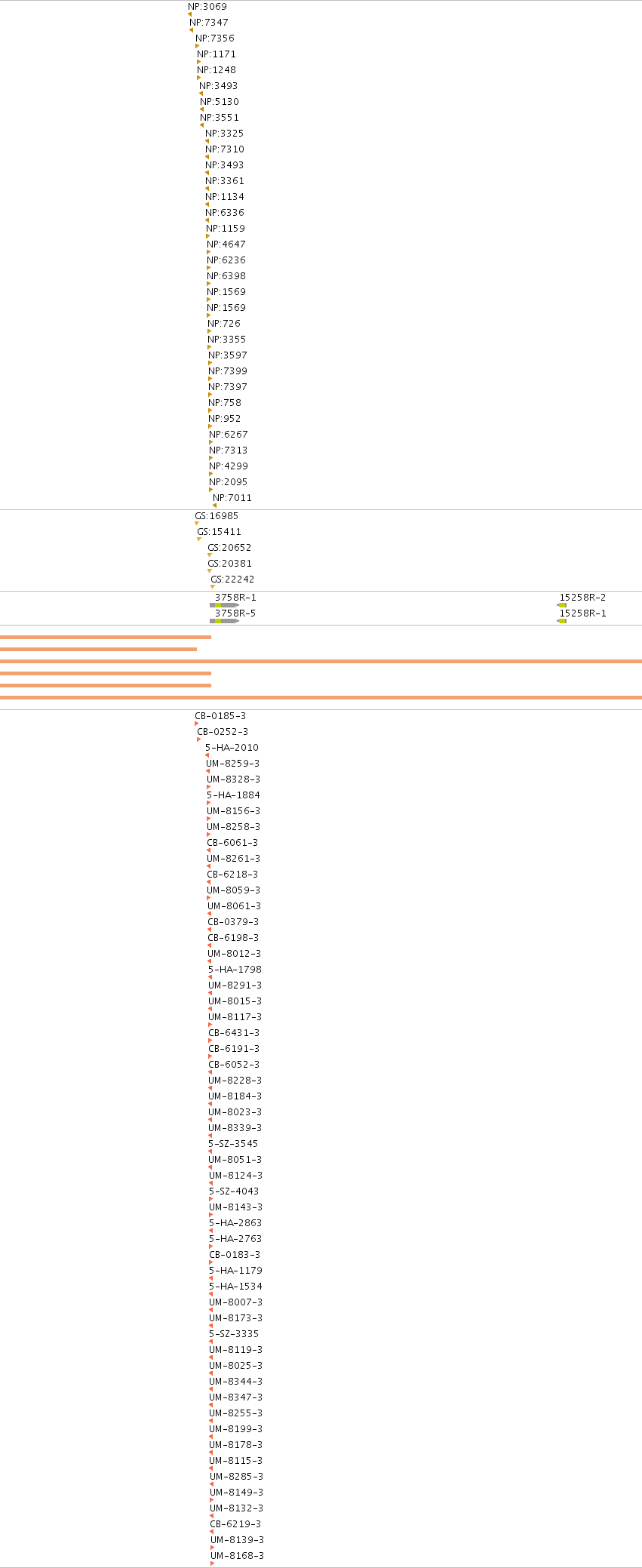The width and height of the screenshot is (642, 1568).
Task: Select the UM-8117-3 entry
Action: (235, 1017)
